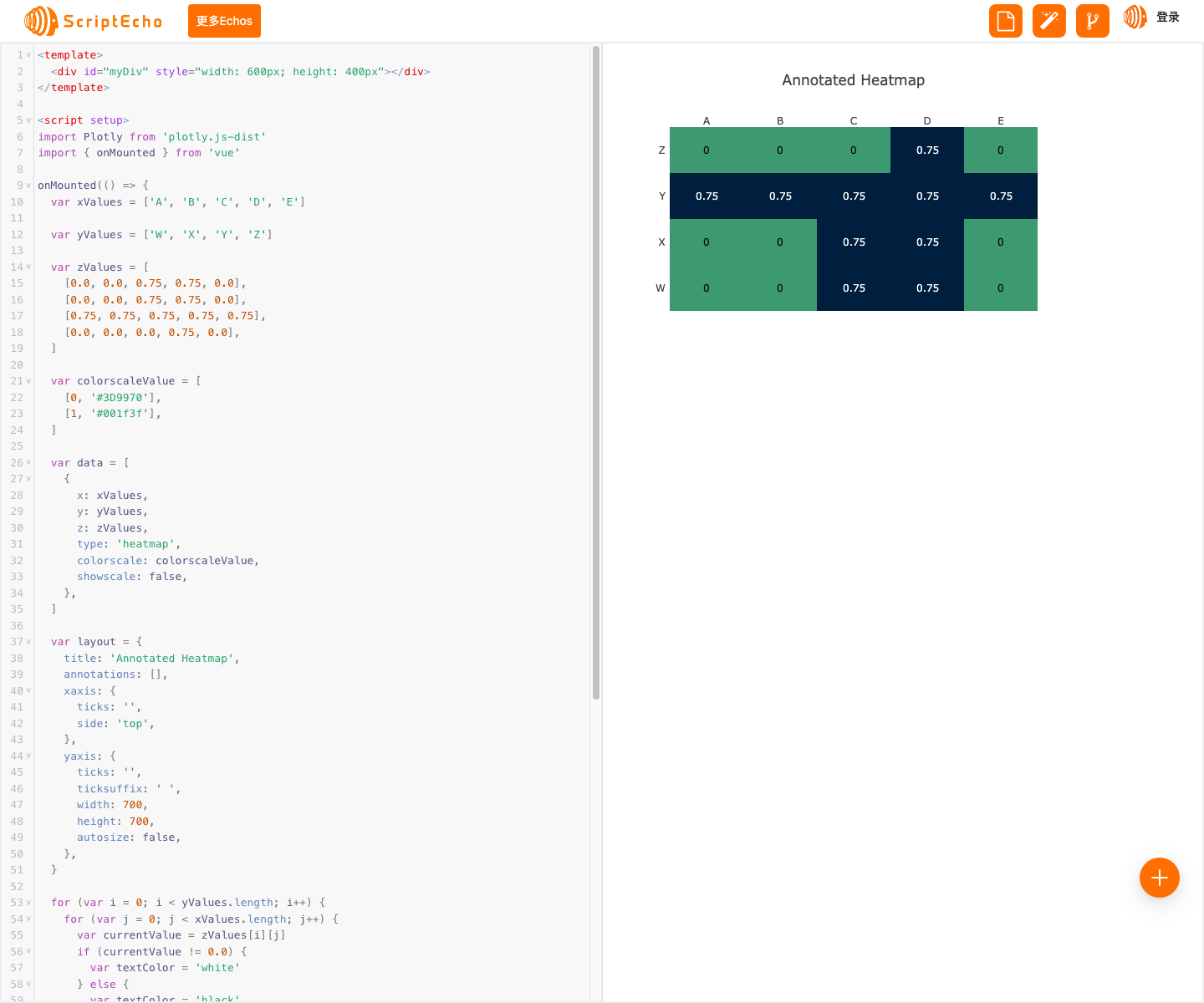Click the x-axis label C

(x=853, y=120)
